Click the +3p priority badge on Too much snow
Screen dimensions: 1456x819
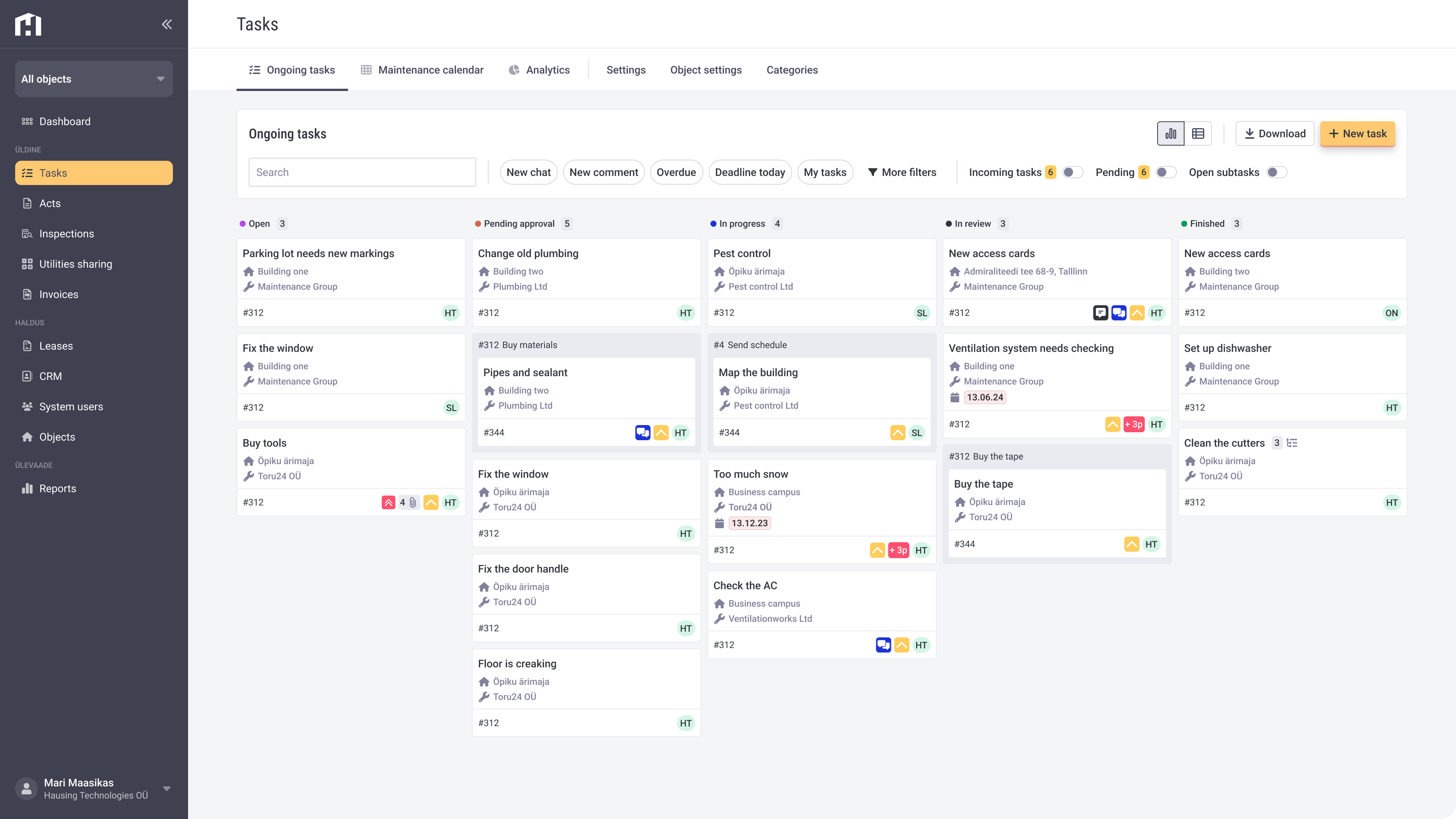(x=898, y=550)
